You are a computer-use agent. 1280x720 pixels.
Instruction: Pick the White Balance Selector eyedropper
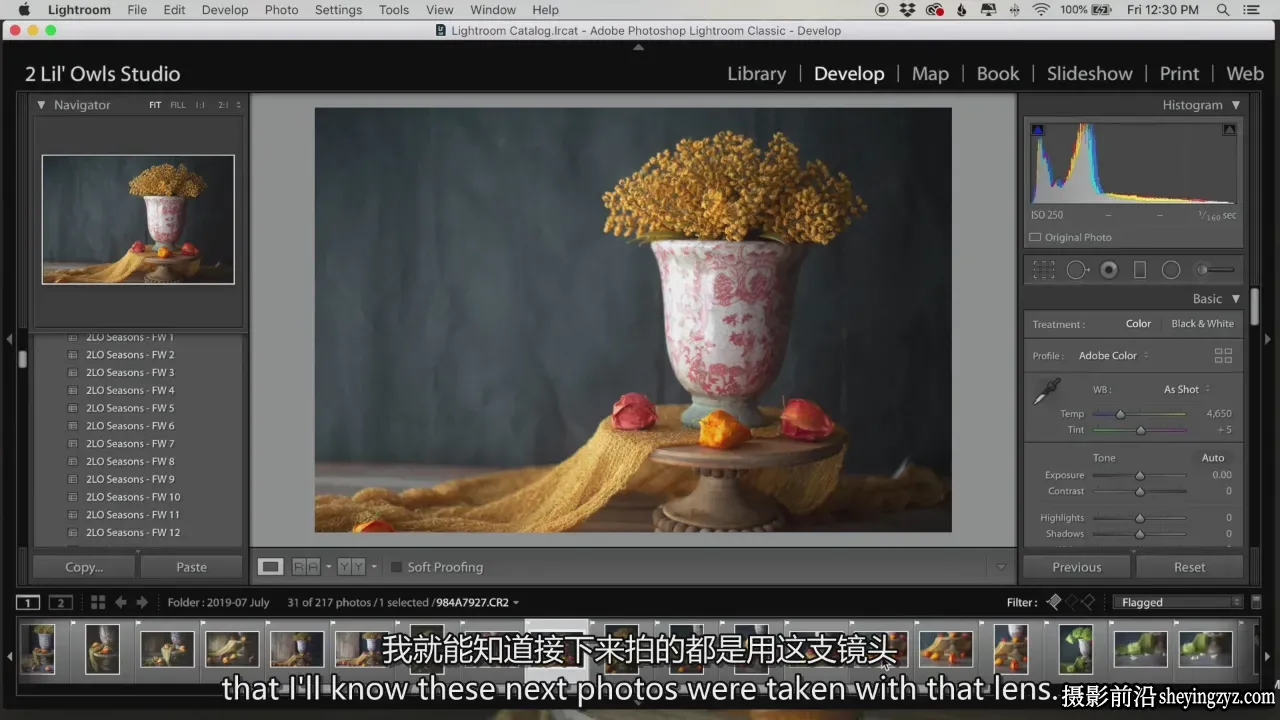(1046, 391)
